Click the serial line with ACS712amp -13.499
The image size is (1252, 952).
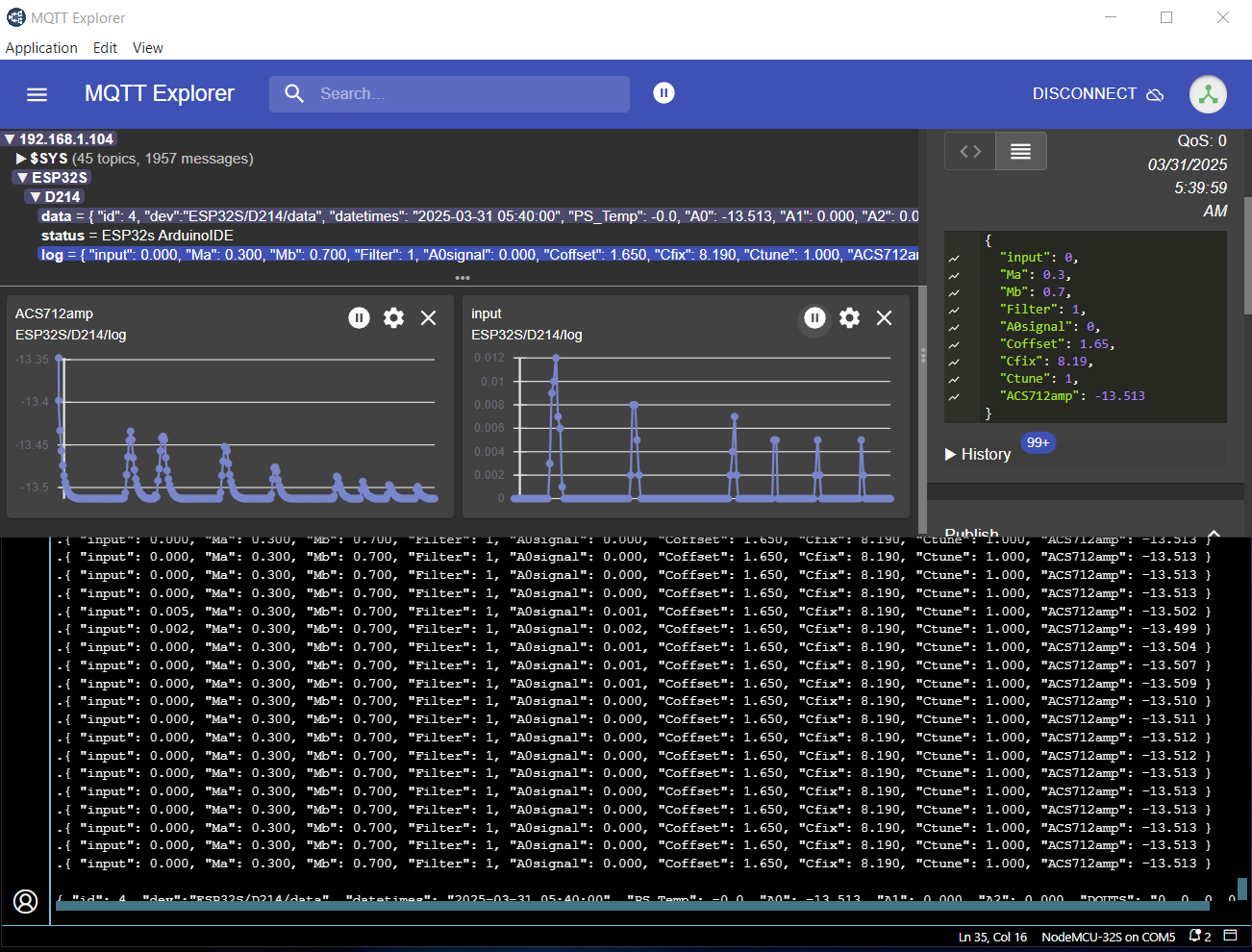tap(634, 629)
